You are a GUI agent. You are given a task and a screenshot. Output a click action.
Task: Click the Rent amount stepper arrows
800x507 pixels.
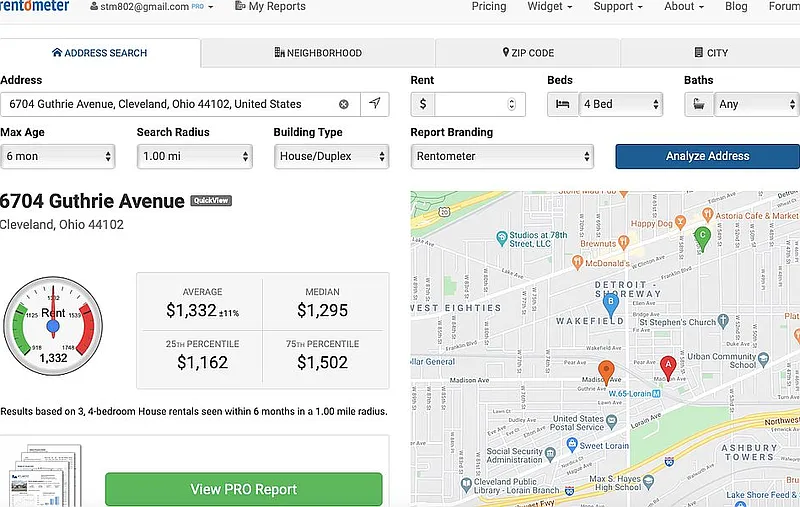point(512,104)
